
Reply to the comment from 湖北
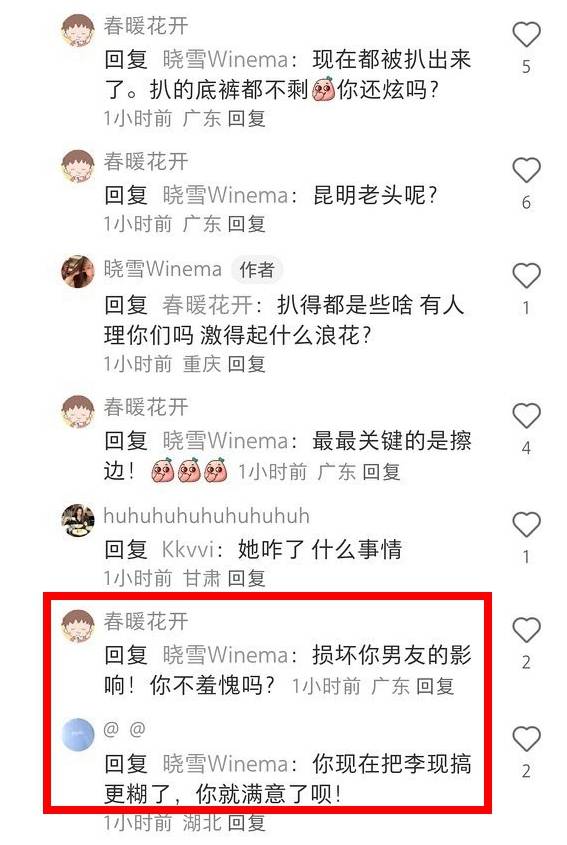point(246,823)
